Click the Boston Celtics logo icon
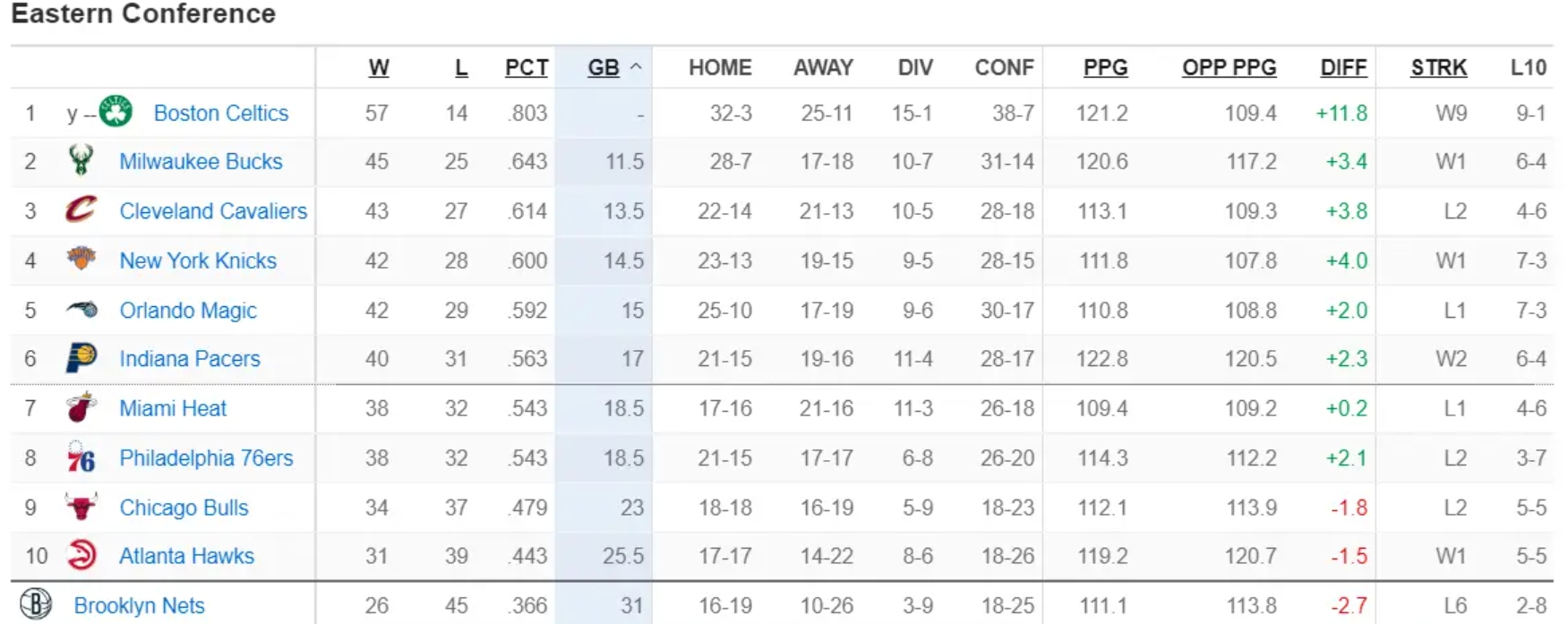 pos(116,112)
